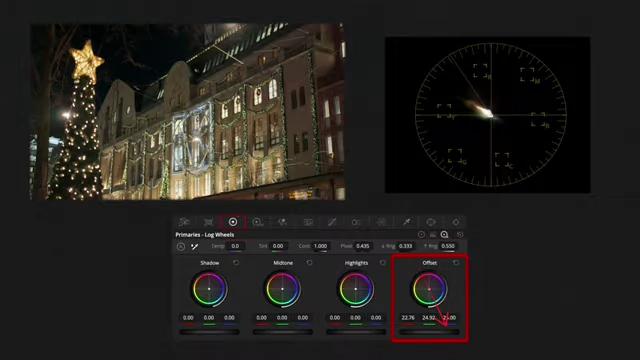Screen dimensions: 640x360
Task: Click the Shadow color wheel center
Action: [209, 289]
